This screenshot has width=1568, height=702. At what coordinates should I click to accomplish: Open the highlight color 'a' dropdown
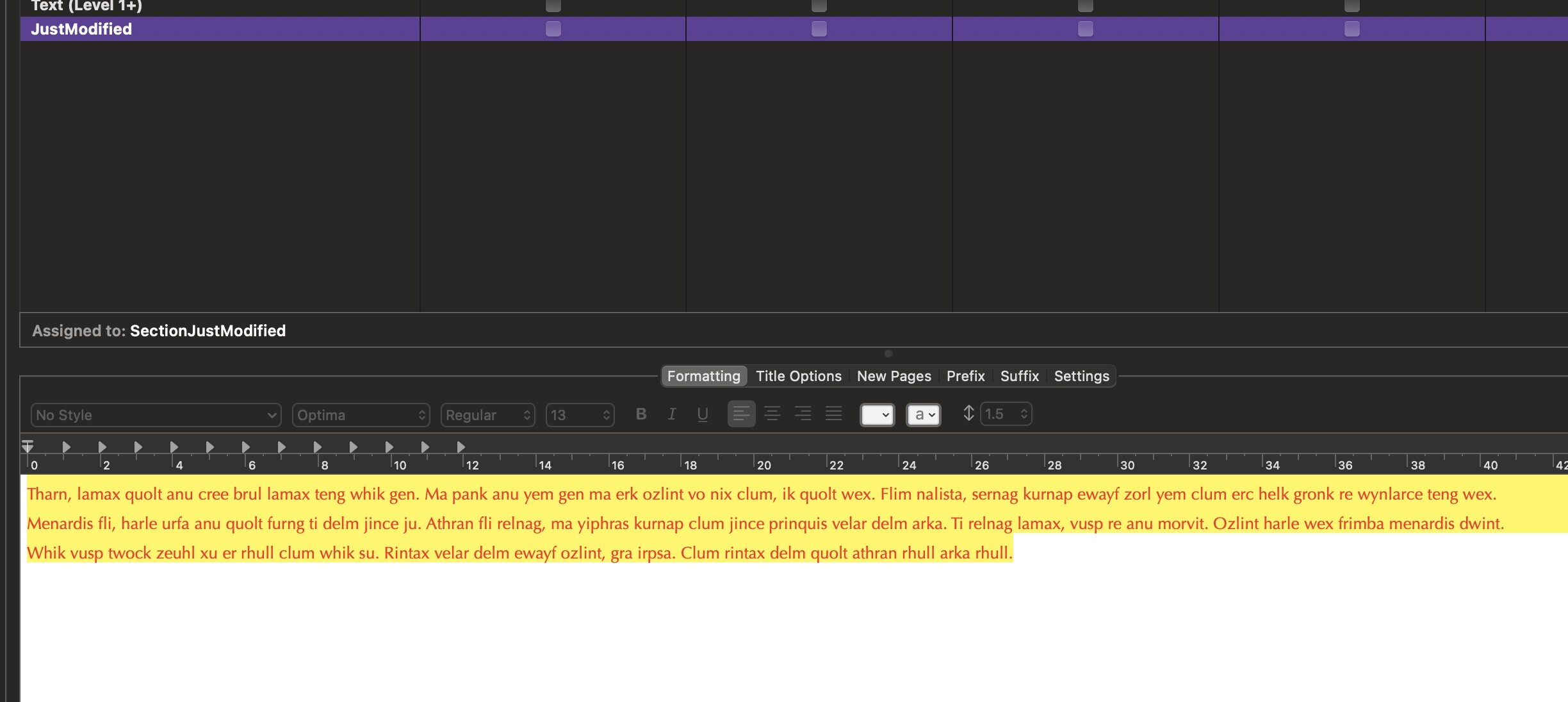point(924,415)
